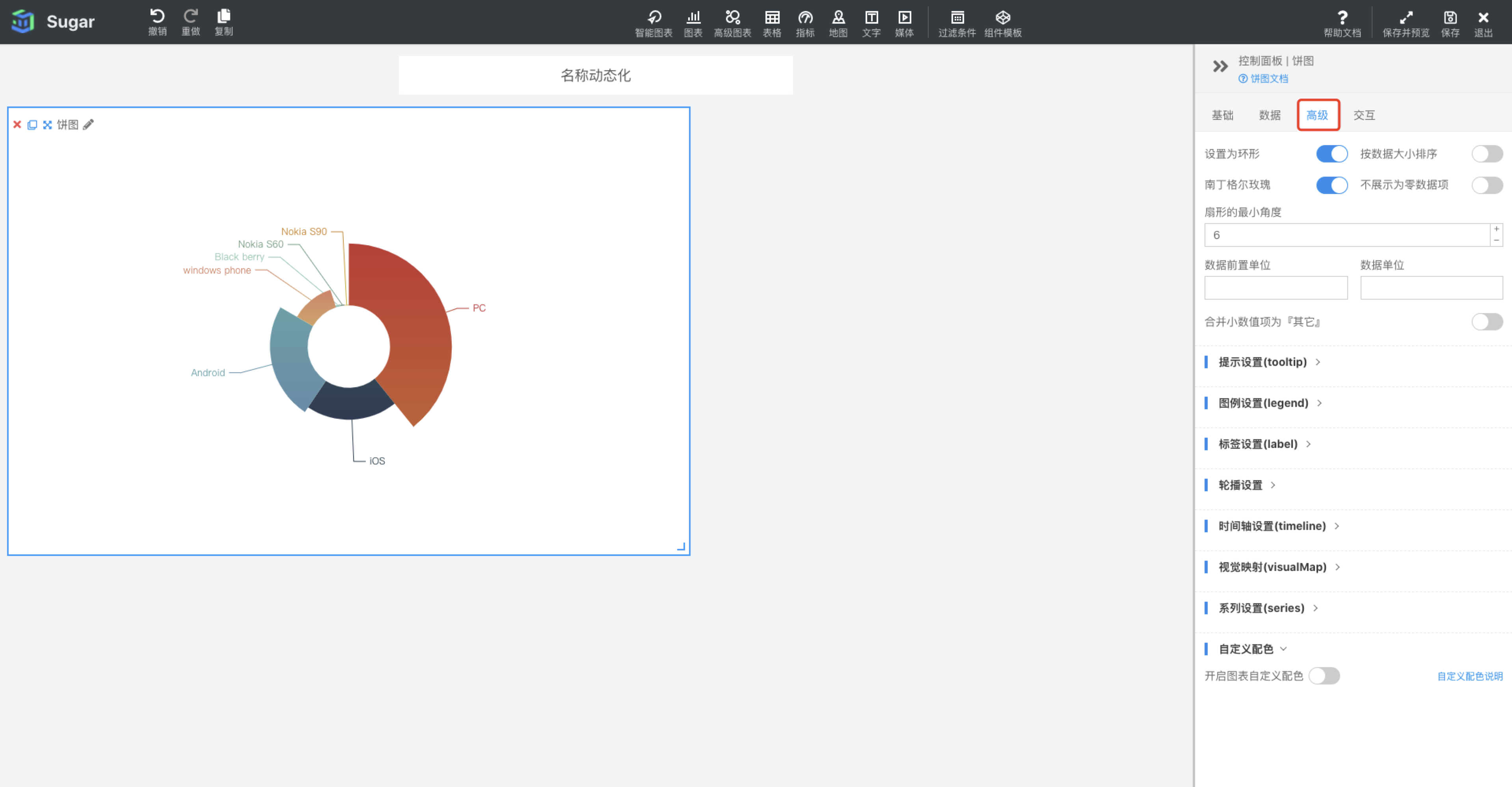Screen dimensions: 1512x787
Task: Click the 名称动态化 title box
Action: tap(595, 75)
